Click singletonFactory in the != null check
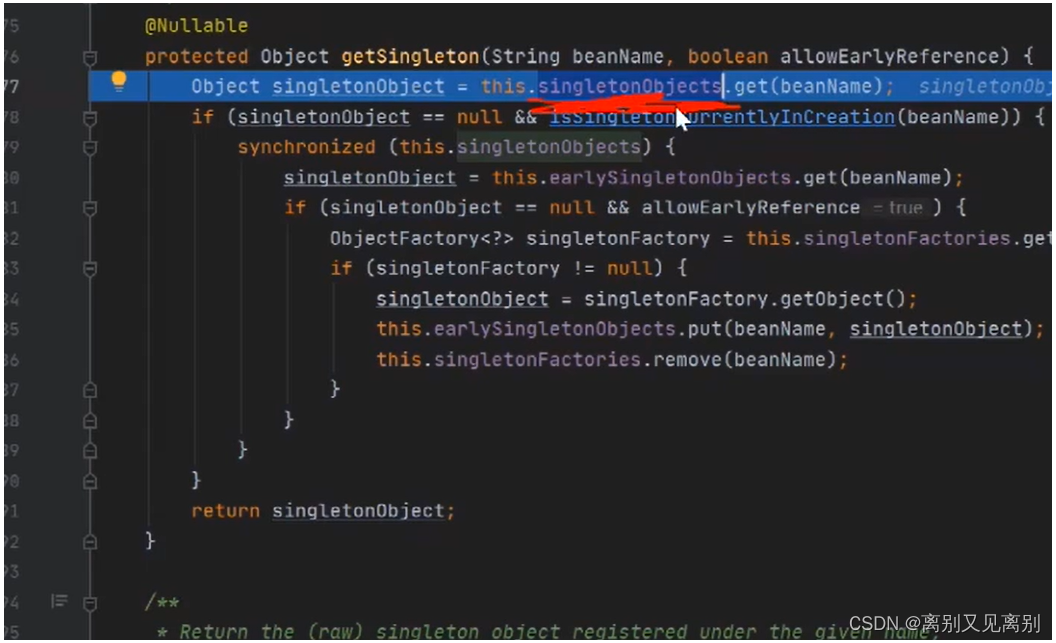The image size is (1056, 643). (x=467, y=268)
